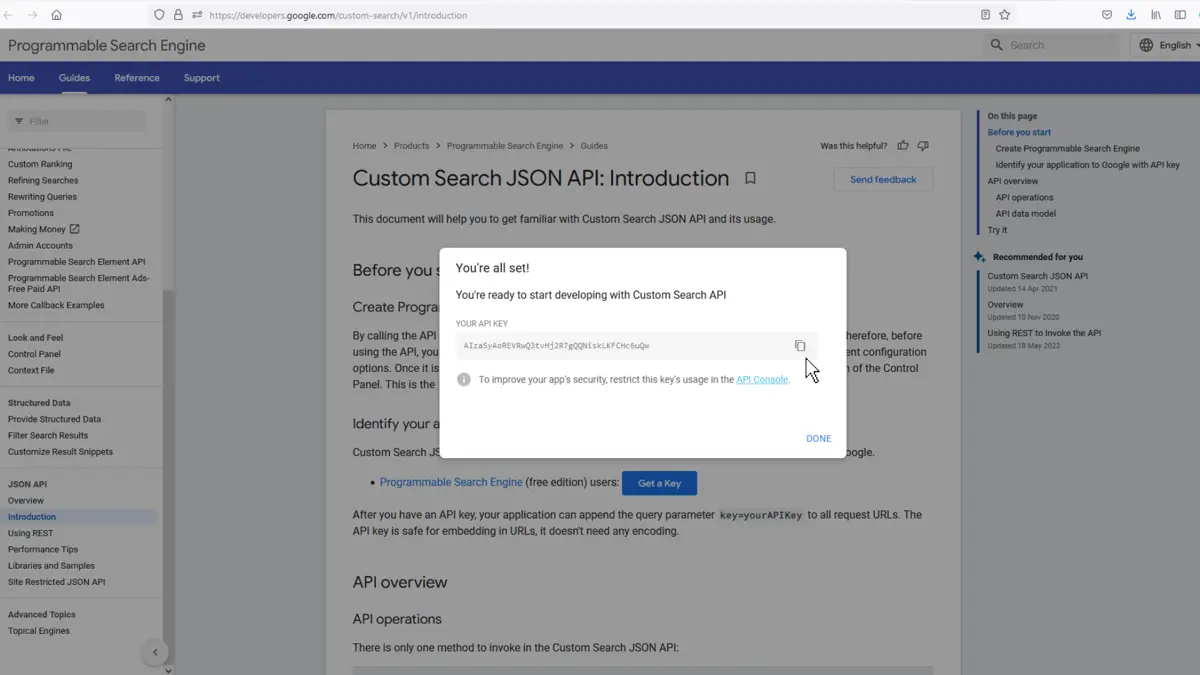
Task: Click the sidebar Filter field
Action: click(x=77, y=121)
